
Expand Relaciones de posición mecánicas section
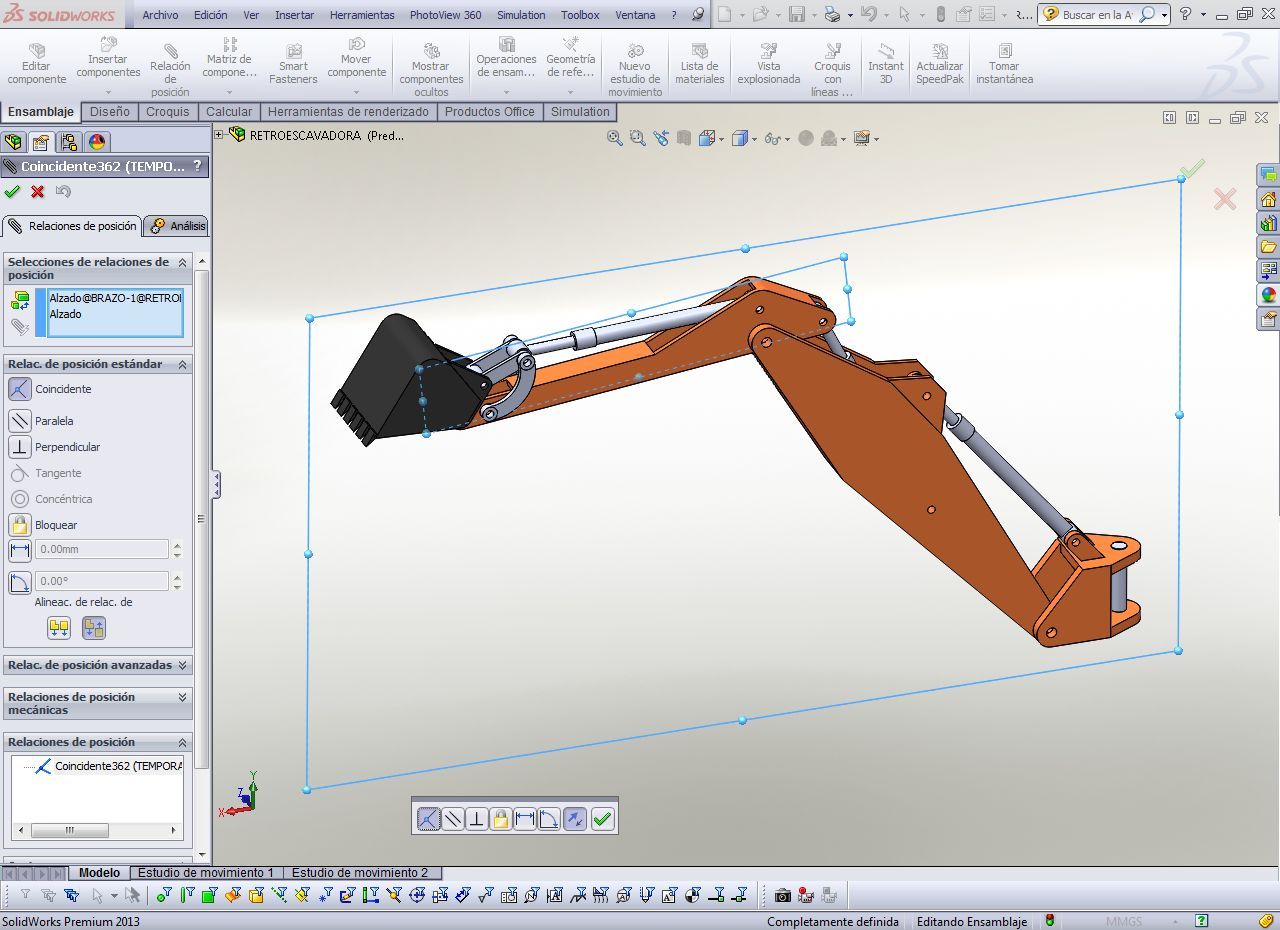click(x=182, y=697)
